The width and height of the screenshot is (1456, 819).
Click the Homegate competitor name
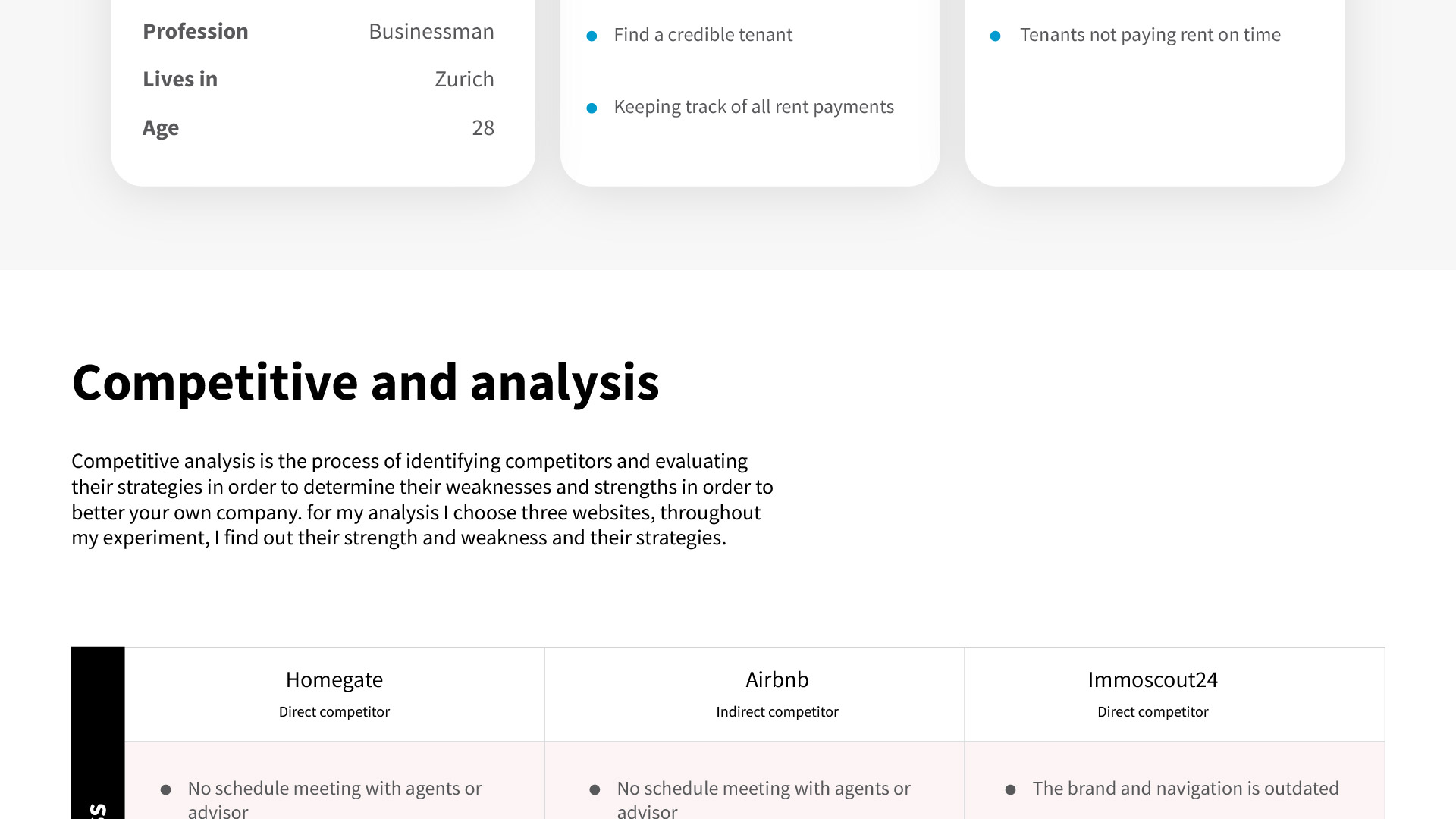[334, 679]
